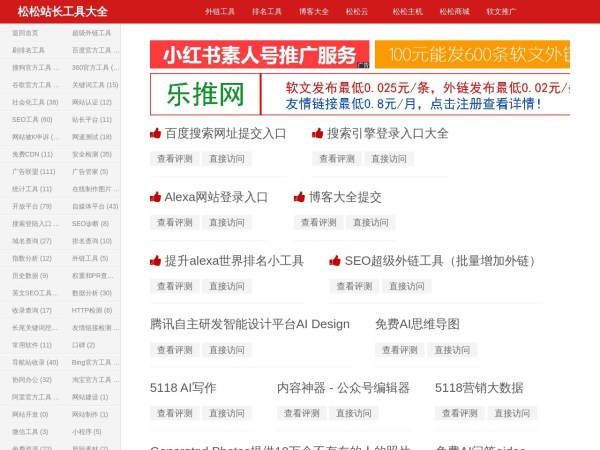Image resolution: width=600 pixels, height=450 pixels.
Task: Select 关键词工具 (15) sidebar category
Action: (95, 85)
